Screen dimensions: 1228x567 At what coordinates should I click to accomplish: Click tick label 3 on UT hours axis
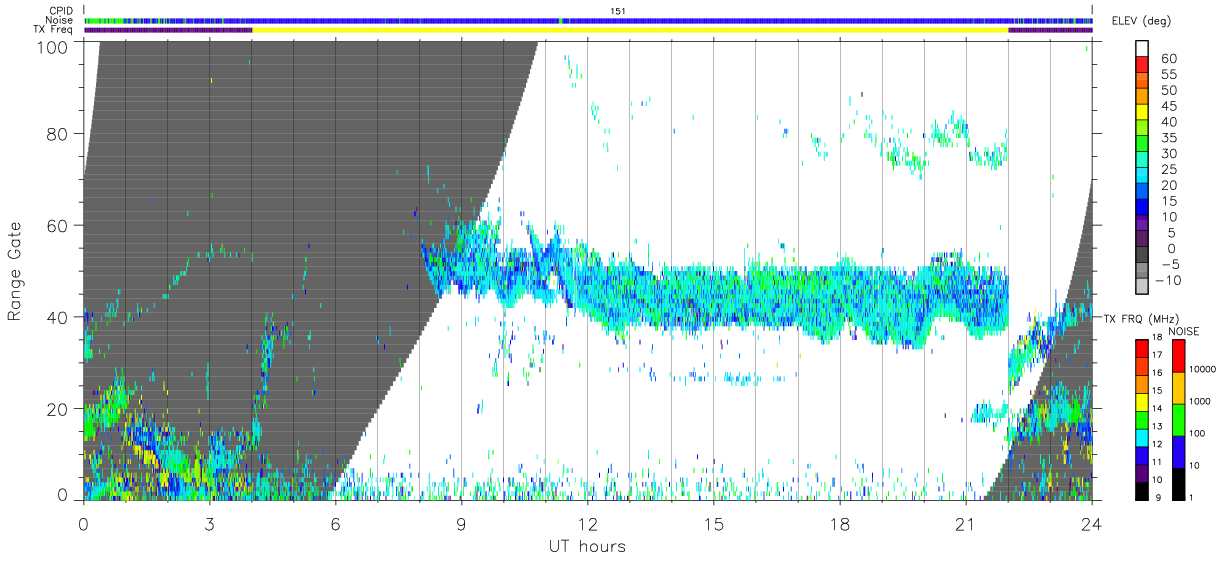pos(210,524)
